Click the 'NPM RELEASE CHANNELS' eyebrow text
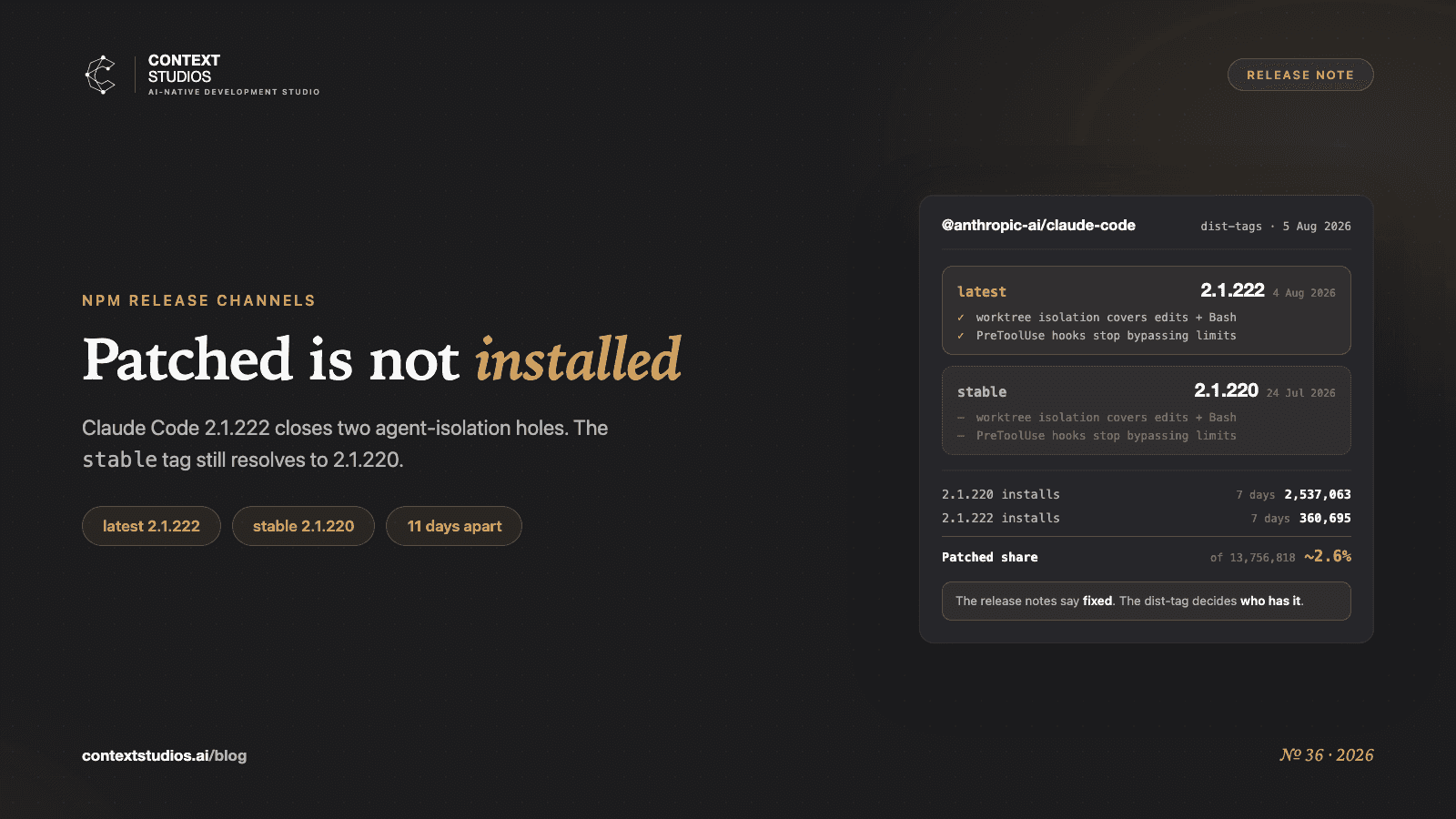The image size is (1456, 819). (x=198, y=300)
